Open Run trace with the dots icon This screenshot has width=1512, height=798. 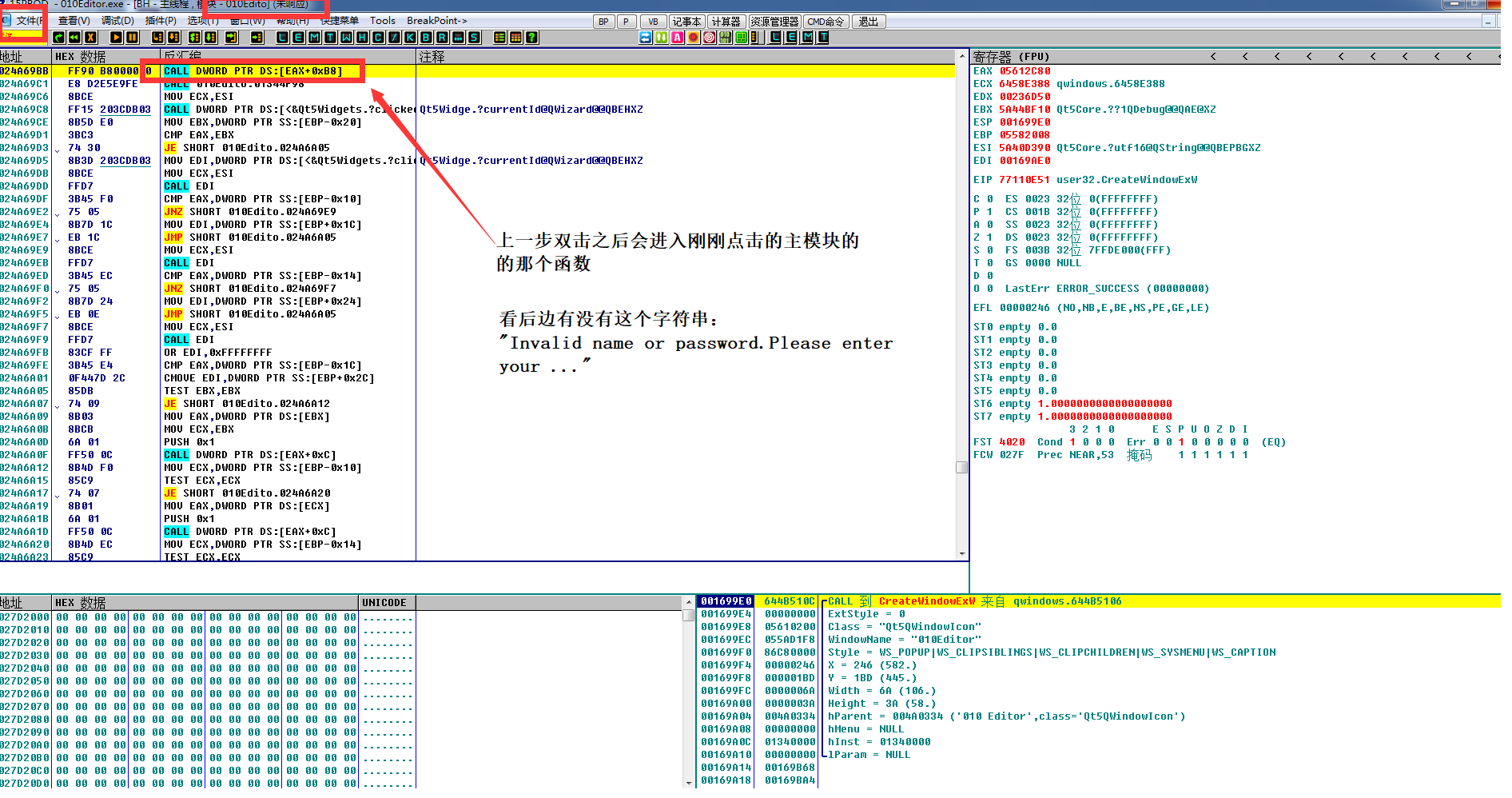[458, 37]
